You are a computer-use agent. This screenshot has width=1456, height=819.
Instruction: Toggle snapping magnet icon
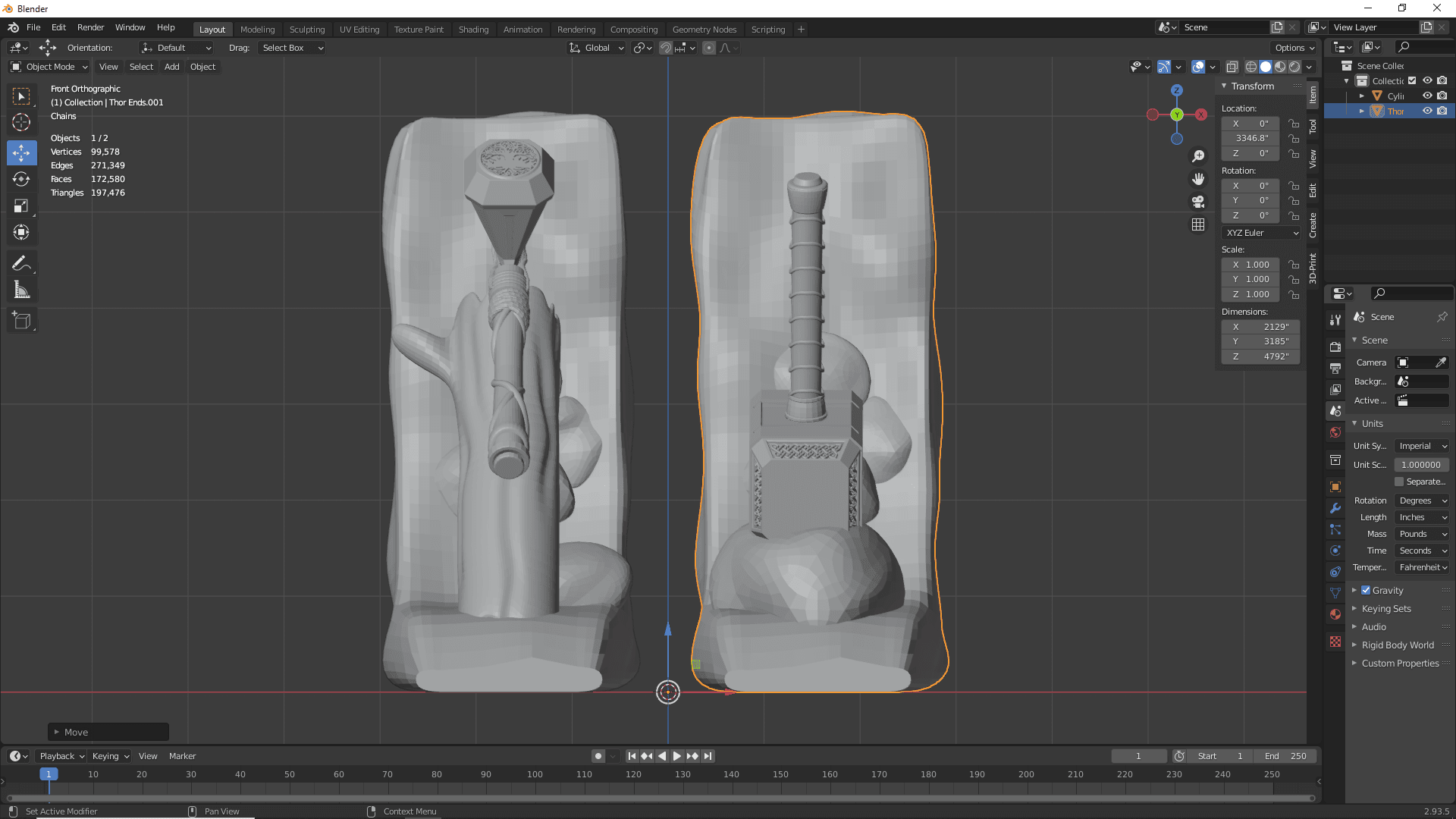click(665, 48)
